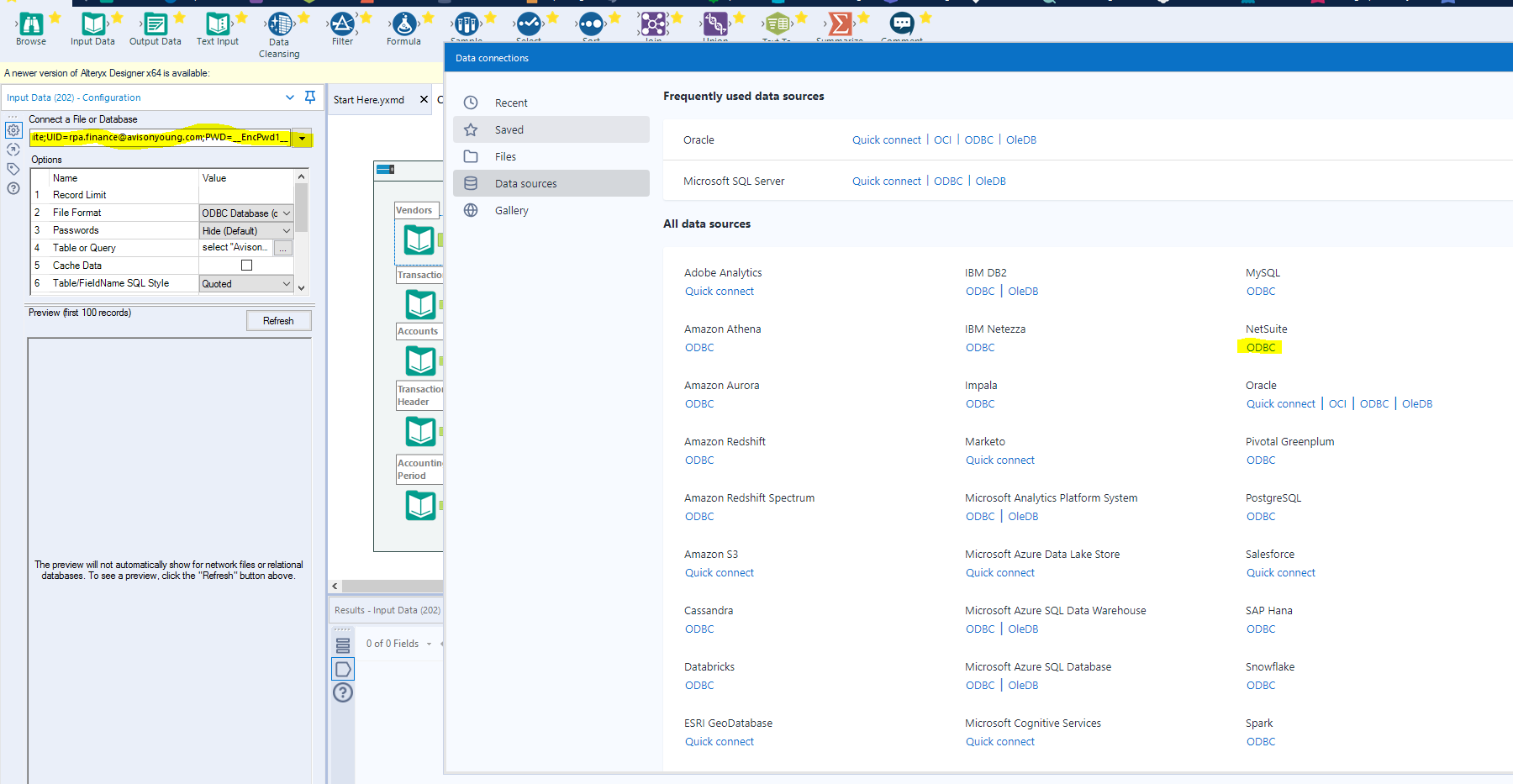Click the Snowflake ODBC link
The width and height of the screenshot is (1513, 784).
[1261, 686]
